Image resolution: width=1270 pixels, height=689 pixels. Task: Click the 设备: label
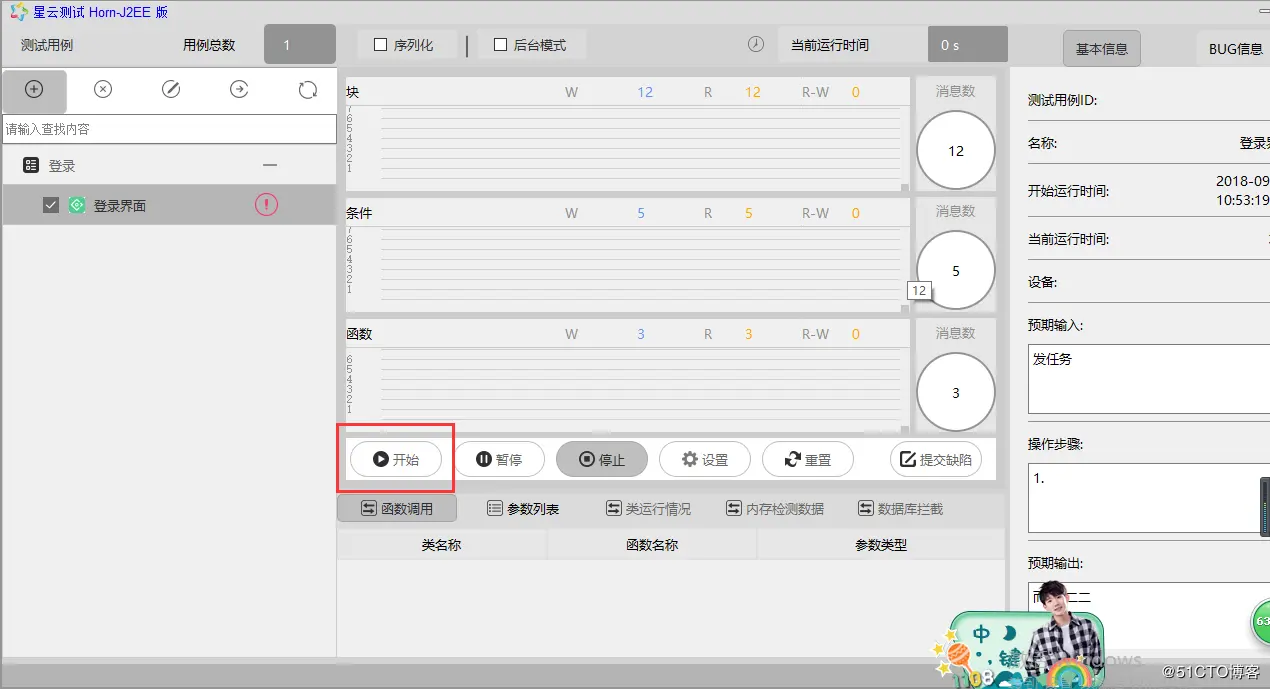[x=1042, y=282]
